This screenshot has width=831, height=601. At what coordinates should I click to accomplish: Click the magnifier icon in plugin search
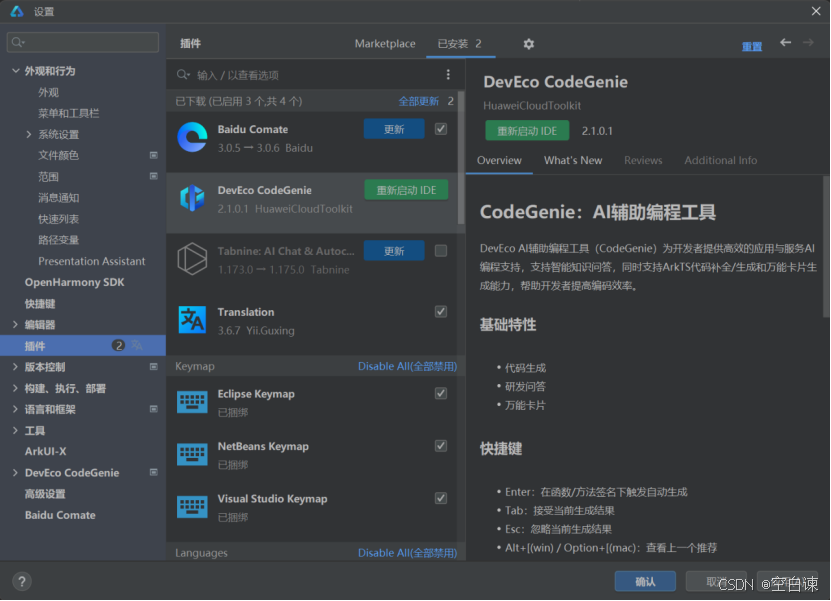tap(183, 75)
